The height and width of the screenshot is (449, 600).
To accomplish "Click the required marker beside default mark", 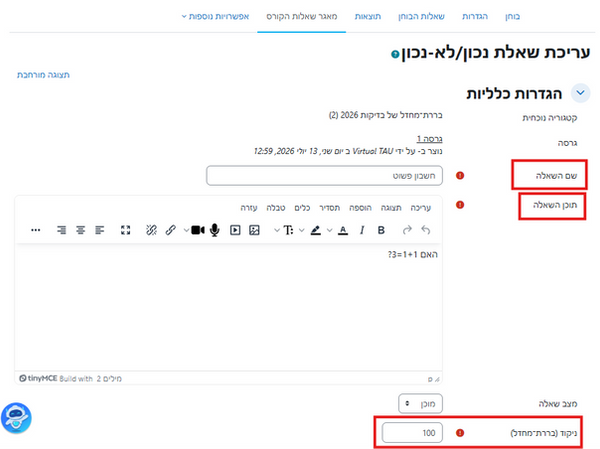I will (460, 433).
